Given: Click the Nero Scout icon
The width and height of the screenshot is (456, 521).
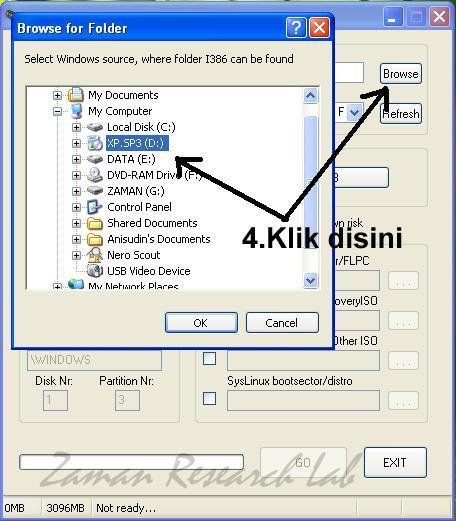Looking at the screenshot, I should pyautogui.click(x=95, y=255).
